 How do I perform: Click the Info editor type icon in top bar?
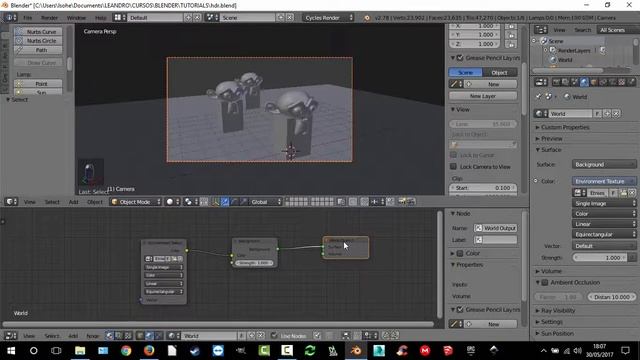tap(11, 18)
